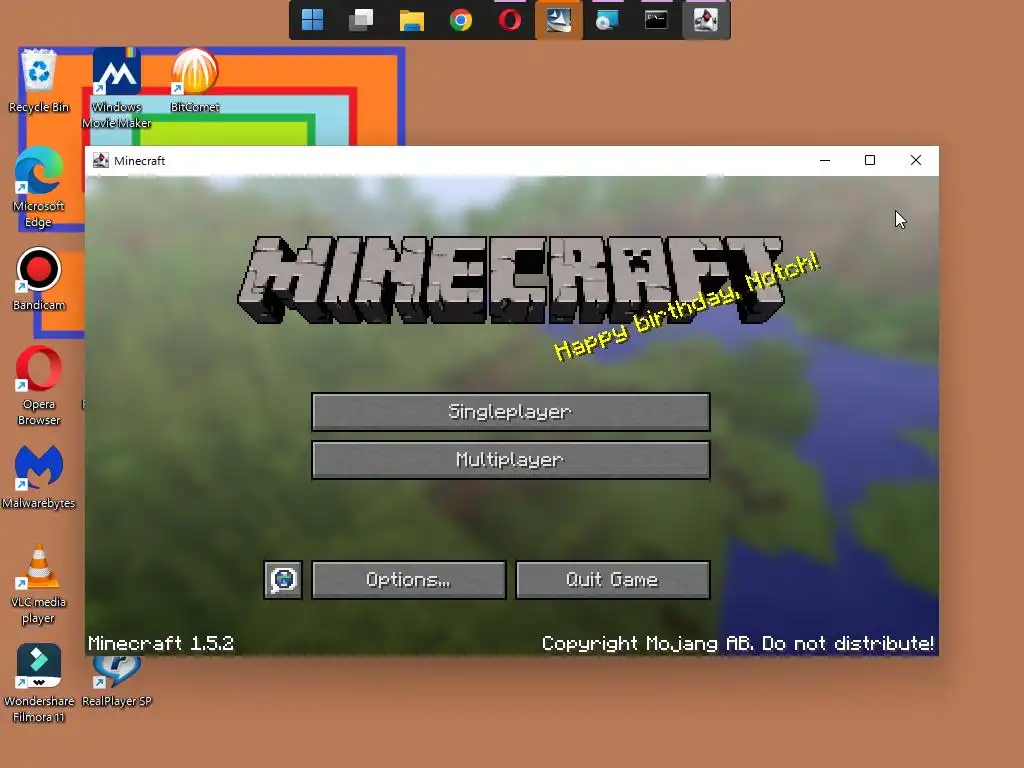Screen dimensions: 1024x768
Task: Select the Microsoft Edge desktop shortcut
Action: tap(39, 188)
